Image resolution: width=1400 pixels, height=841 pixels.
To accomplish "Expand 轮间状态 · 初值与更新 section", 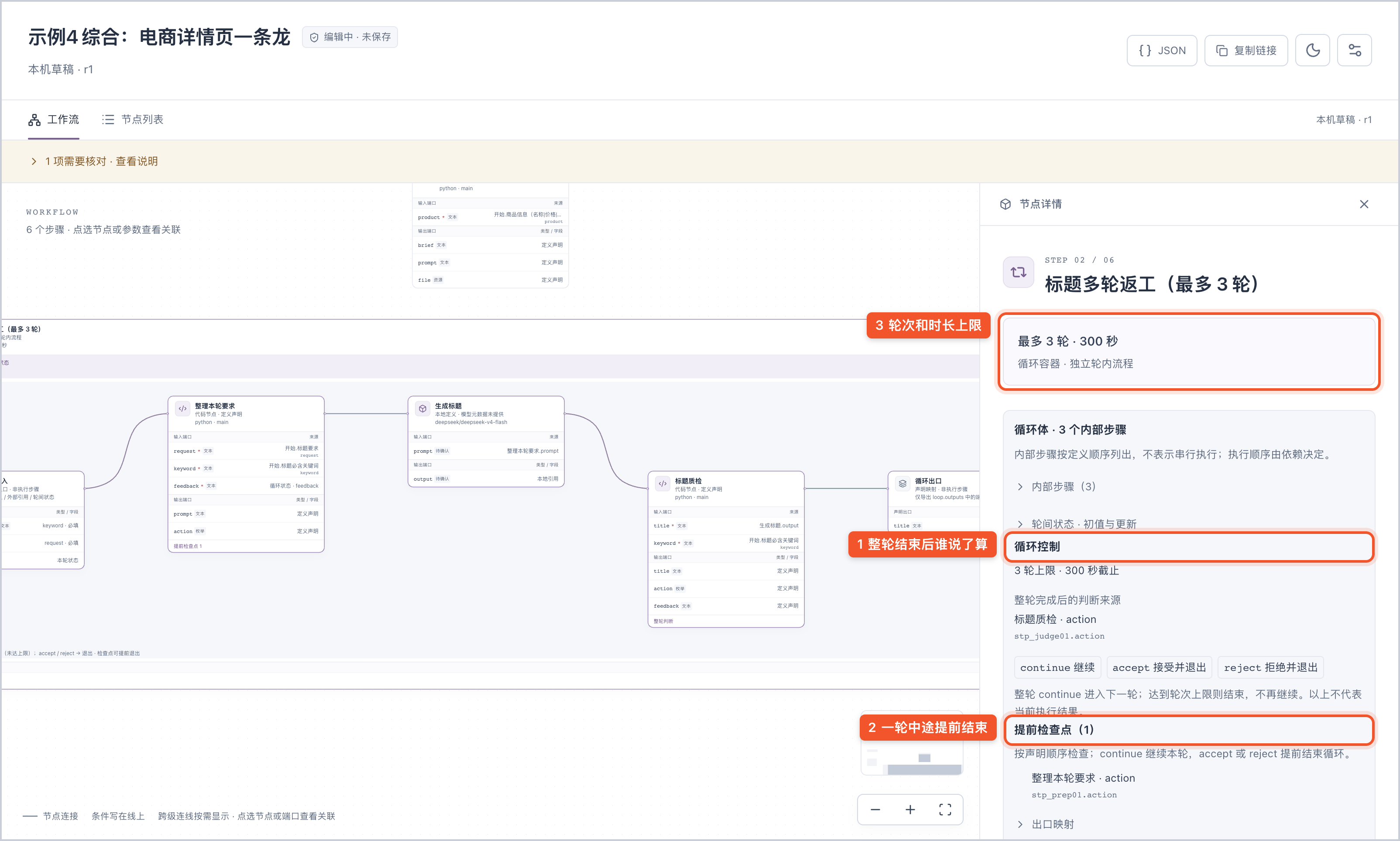I will click(x=1077, y=524).
